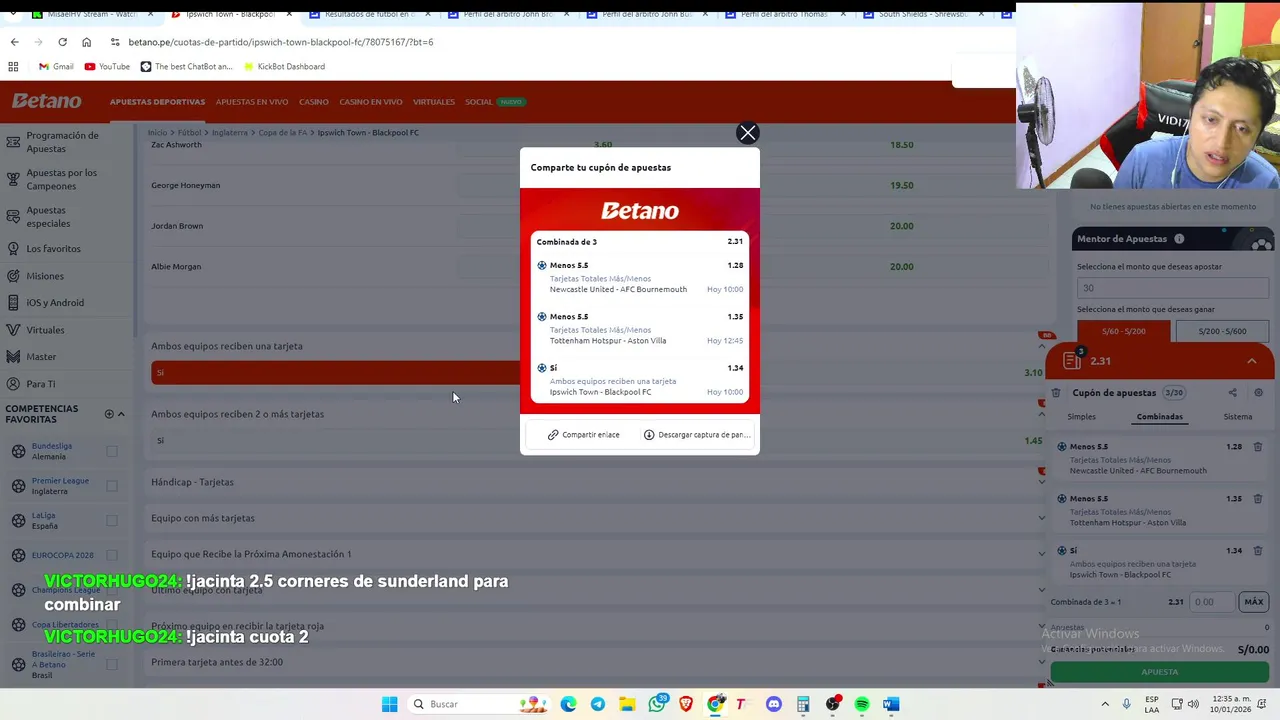Delete all bets trash icon in coupon
The width and height of the screenshot is (1280, 720).
(x=1056, y=393)
